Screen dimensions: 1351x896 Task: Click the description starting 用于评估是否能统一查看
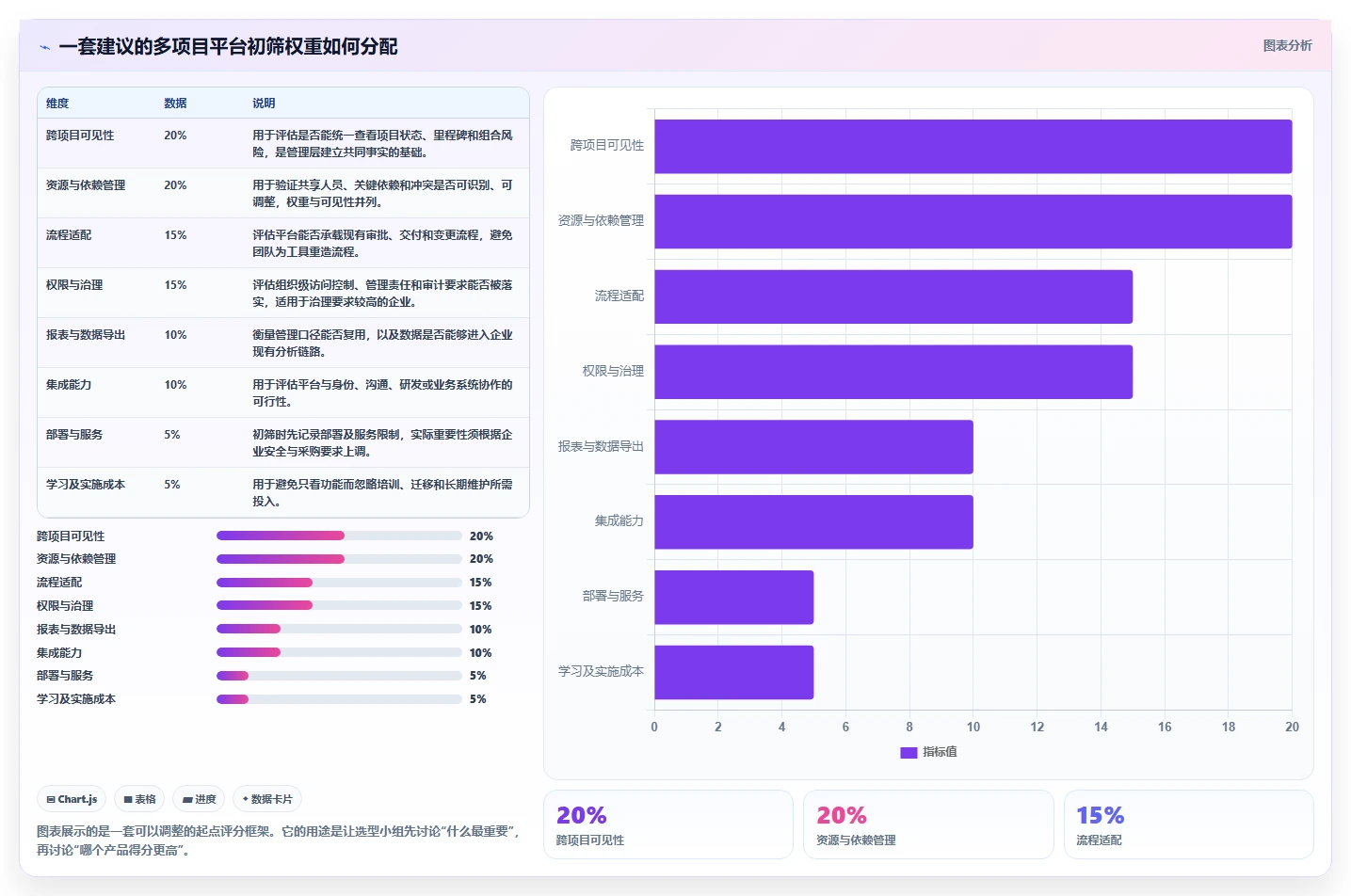(x=382, y=144)
